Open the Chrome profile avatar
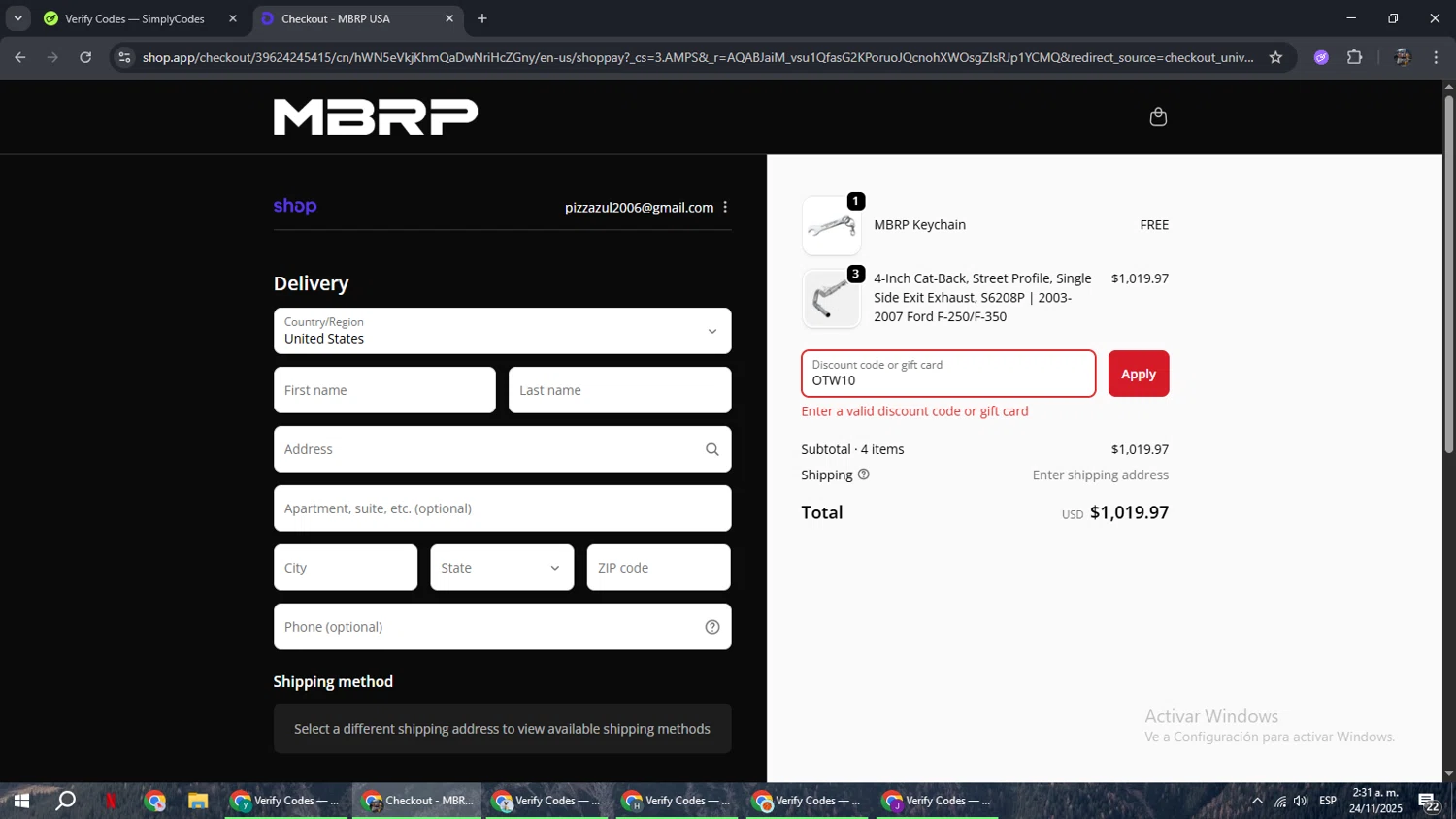This screenshot has height=819, width=1456. pyautogui.click(x=1402, y=57)
